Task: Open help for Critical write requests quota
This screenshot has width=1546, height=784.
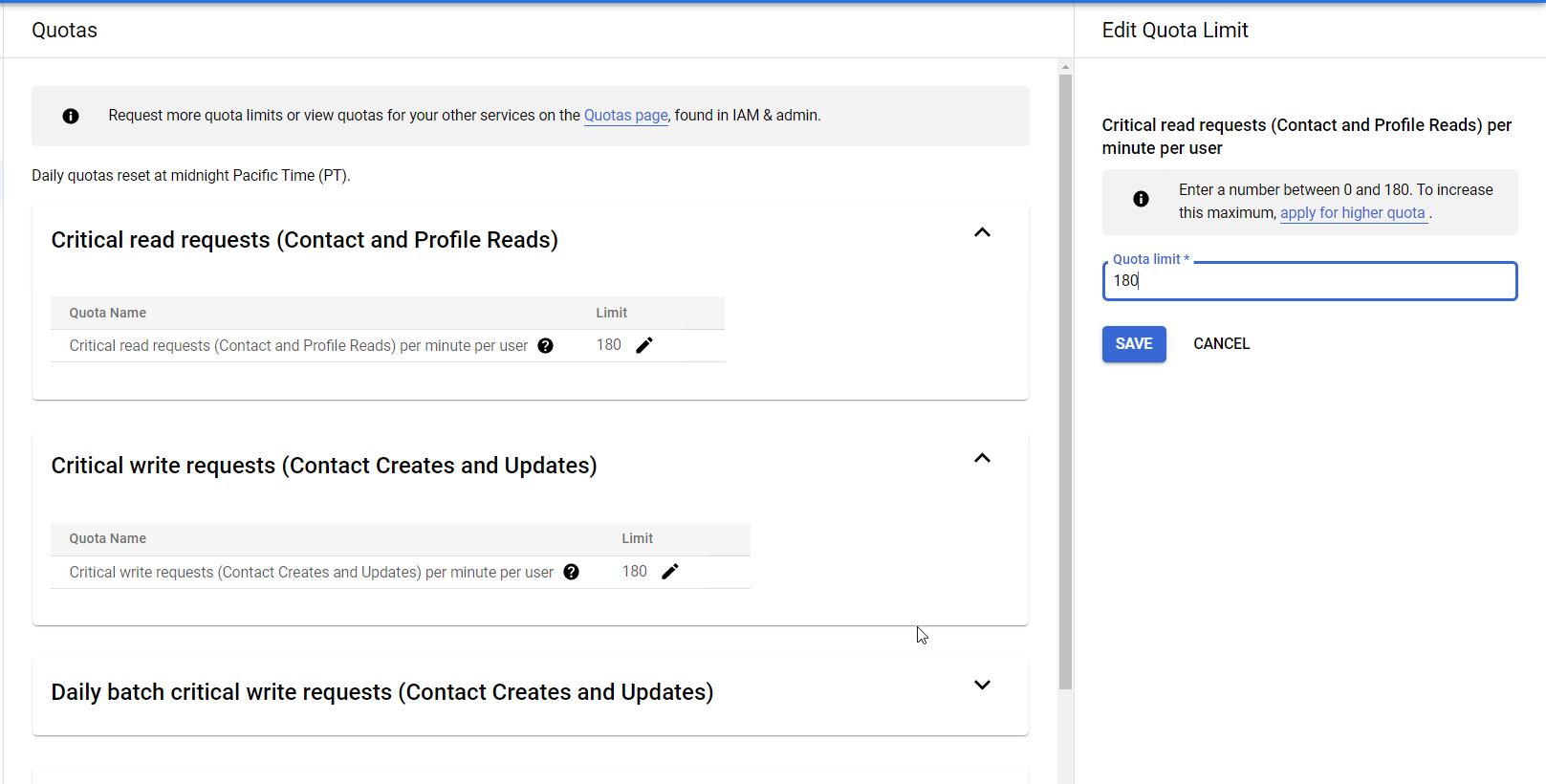Action: pyautogui.click(x=571, y=572)
